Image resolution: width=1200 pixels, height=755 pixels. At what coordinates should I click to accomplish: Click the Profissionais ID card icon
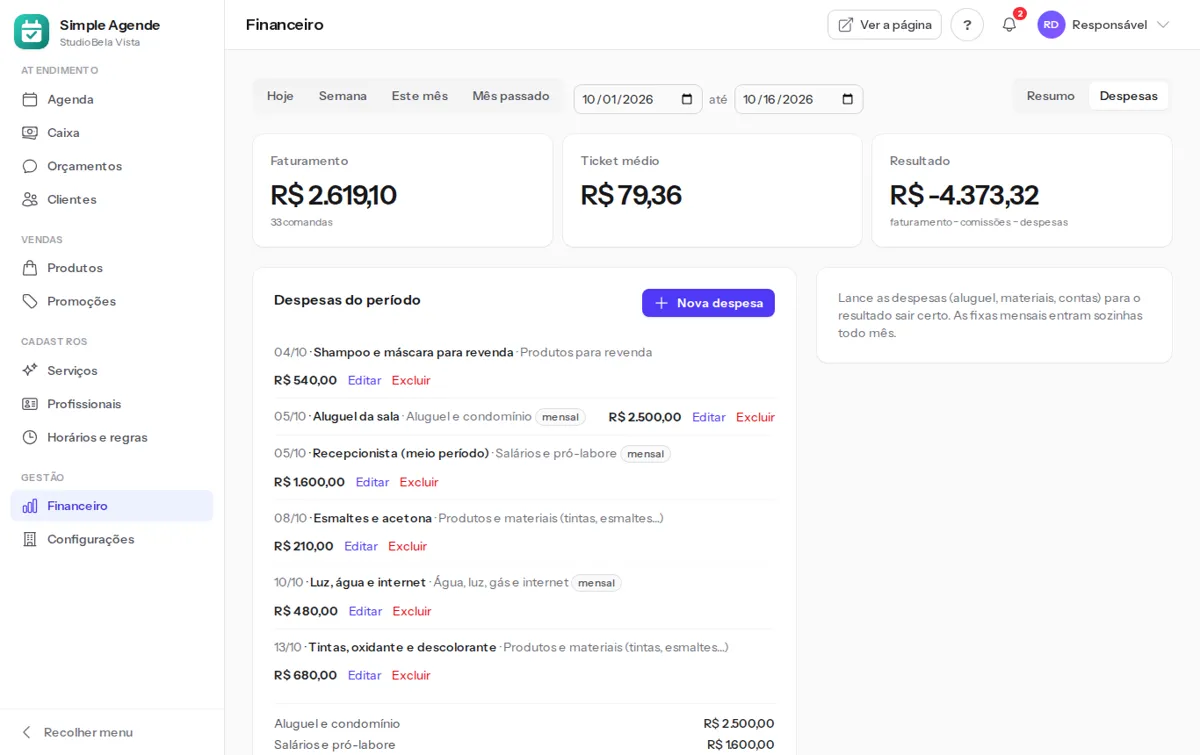coord(30,404)
